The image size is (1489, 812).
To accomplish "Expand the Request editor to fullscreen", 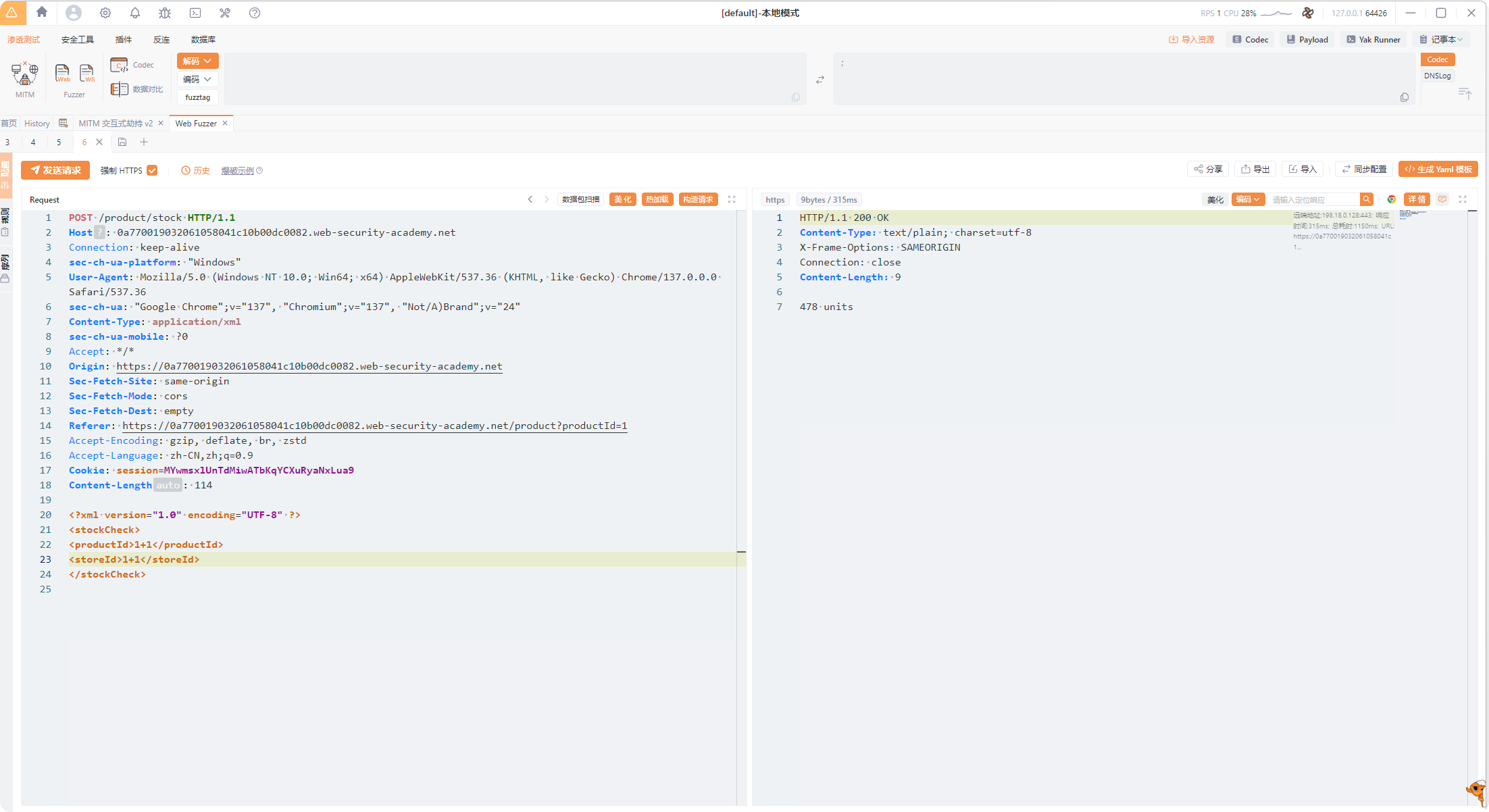I will coord(732,199).
